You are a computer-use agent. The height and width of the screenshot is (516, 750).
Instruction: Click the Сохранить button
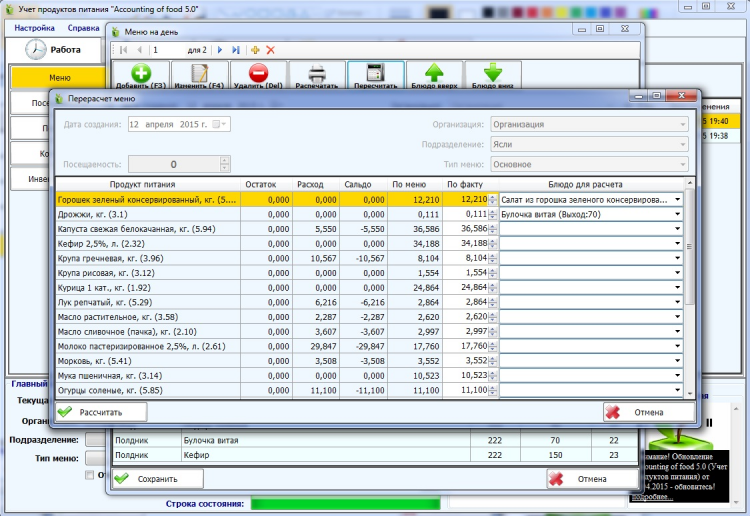point(160,479)
